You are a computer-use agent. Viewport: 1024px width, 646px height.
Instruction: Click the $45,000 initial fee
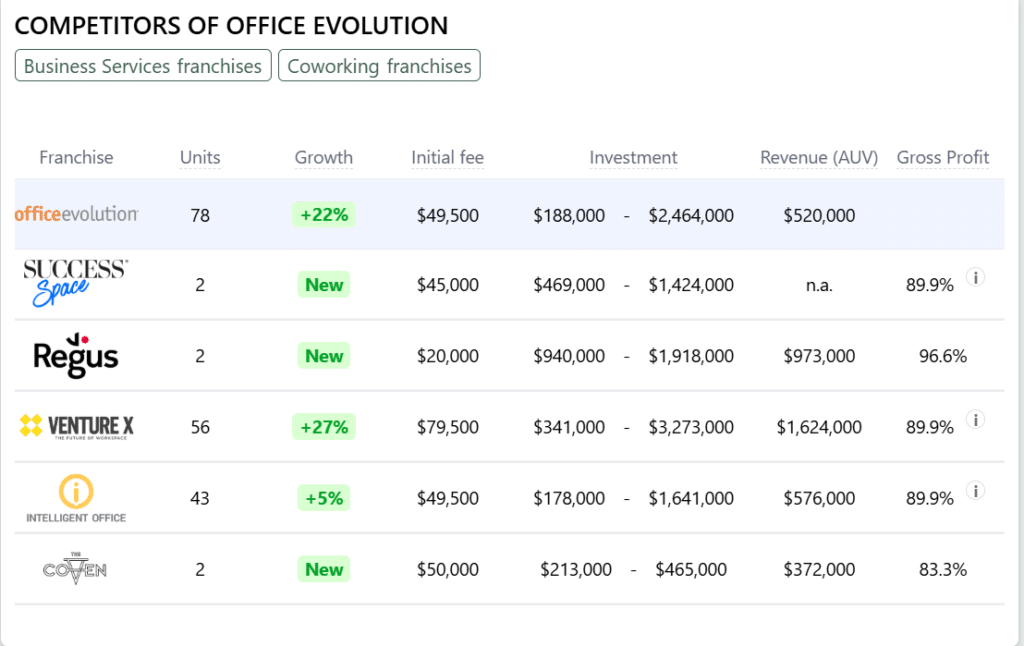448,285
